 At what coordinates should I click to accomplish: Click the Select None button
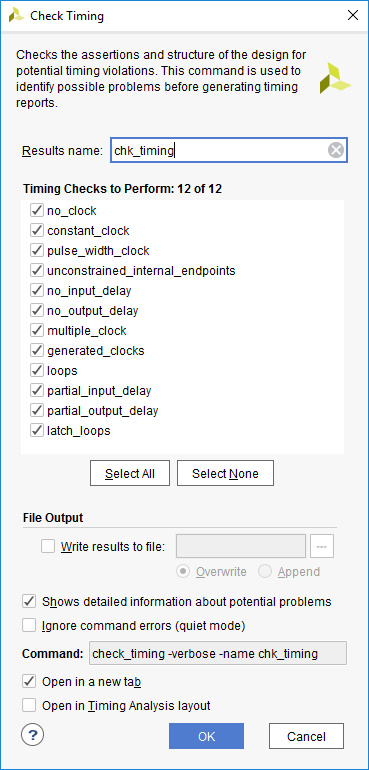coord(225,473)
